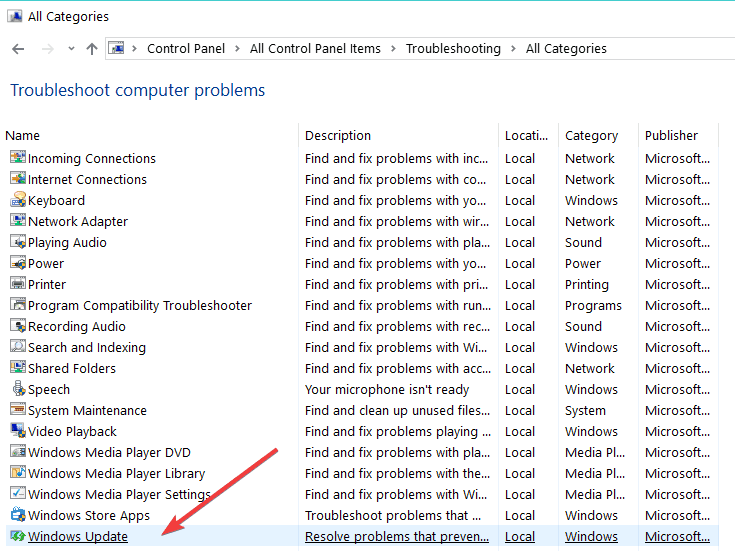This screenshot has width=735, height=551.
Task: Click the Printer troubleshooter icon
Action: (18, 283)
